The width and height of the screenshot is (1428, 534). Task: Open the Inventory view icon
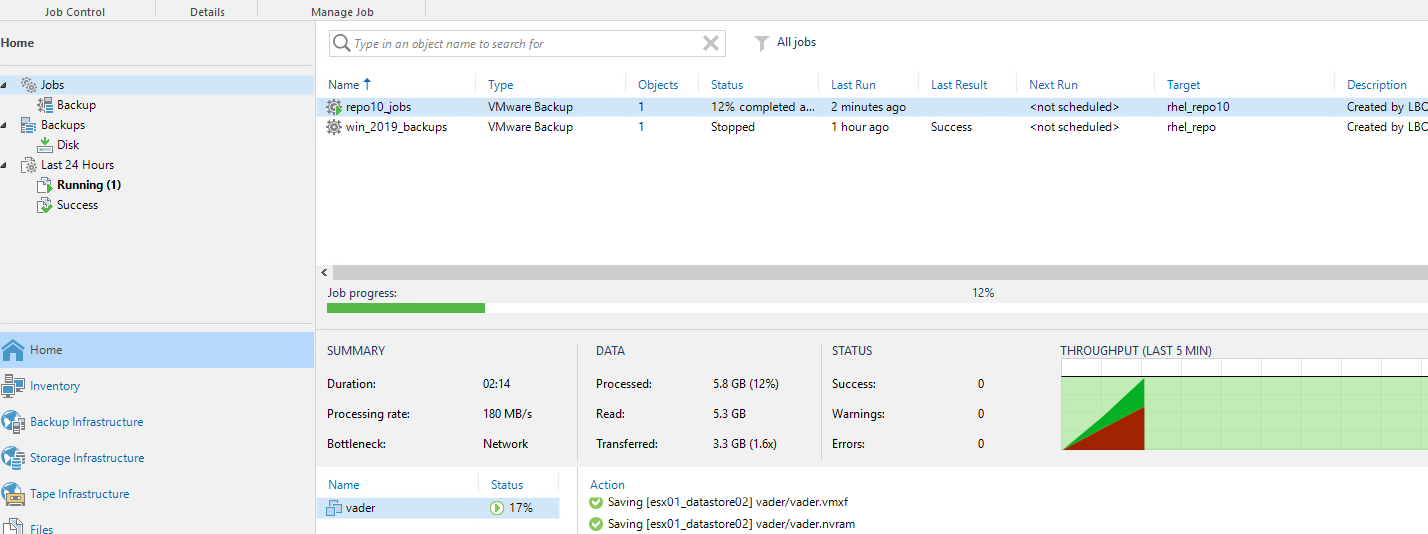(13, 386)
